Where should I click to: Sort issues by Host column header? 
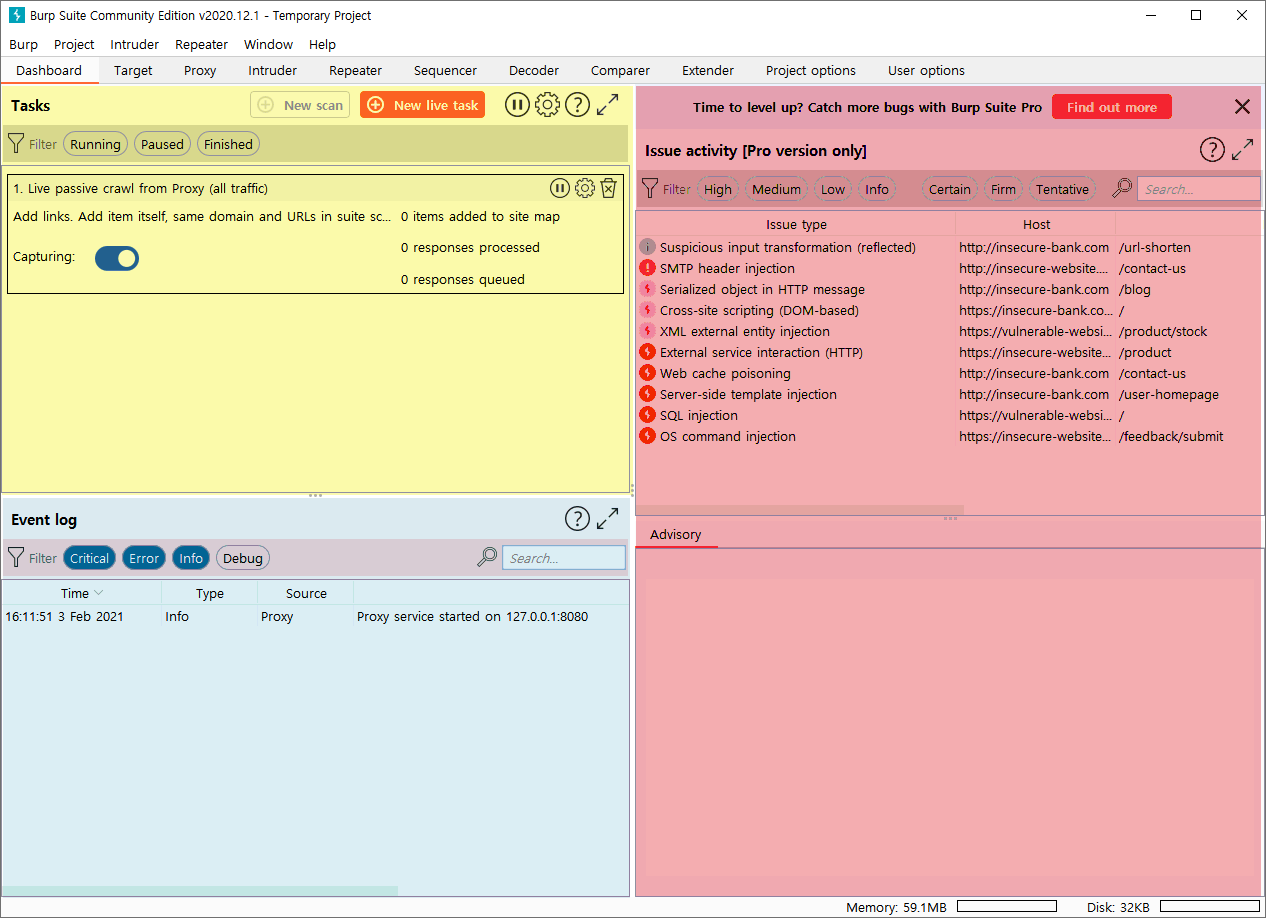click(1036, 224)
